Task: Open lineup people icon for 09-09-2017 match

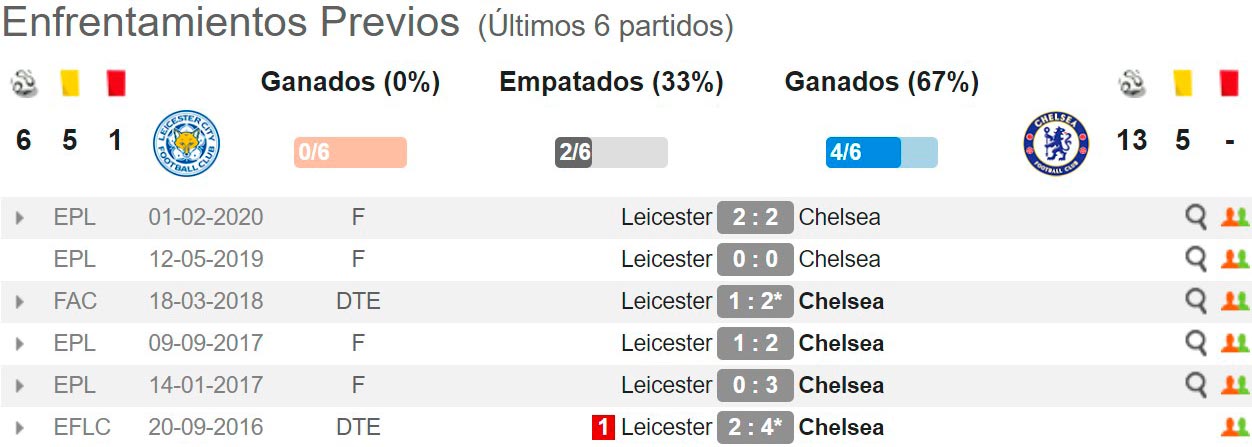Action: pos(1236,343)
